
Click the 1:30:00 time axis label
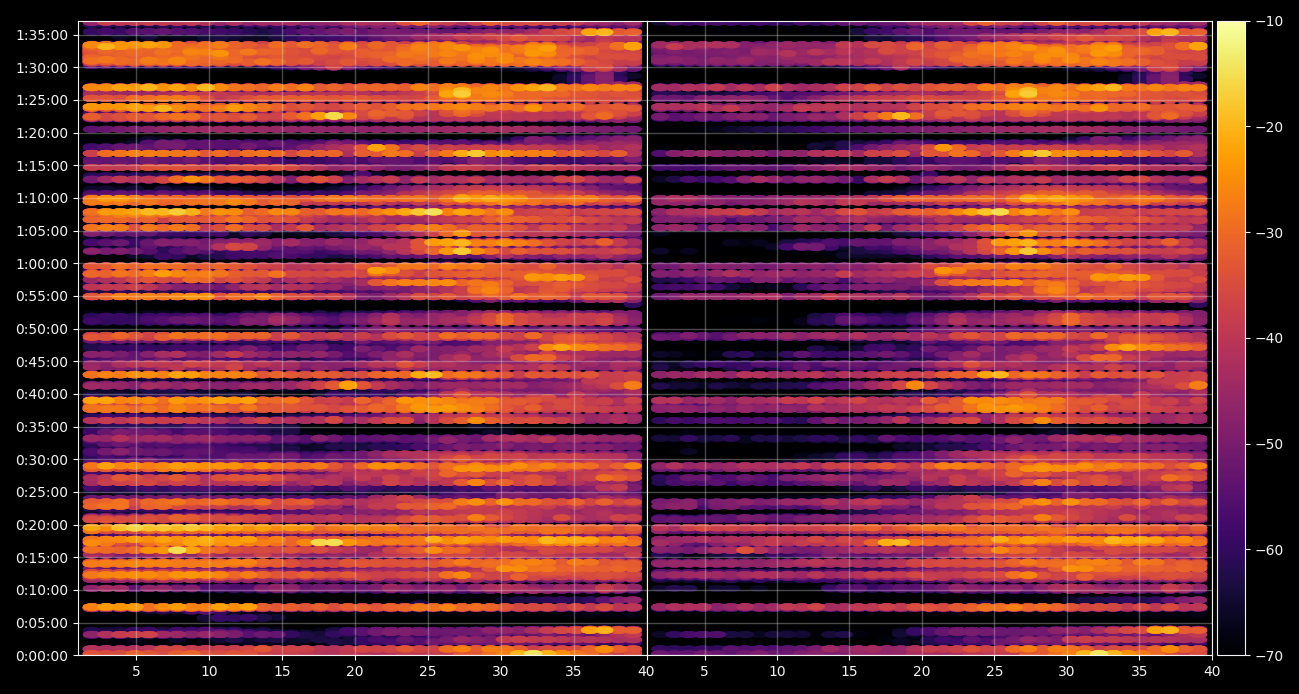[42, 68]
